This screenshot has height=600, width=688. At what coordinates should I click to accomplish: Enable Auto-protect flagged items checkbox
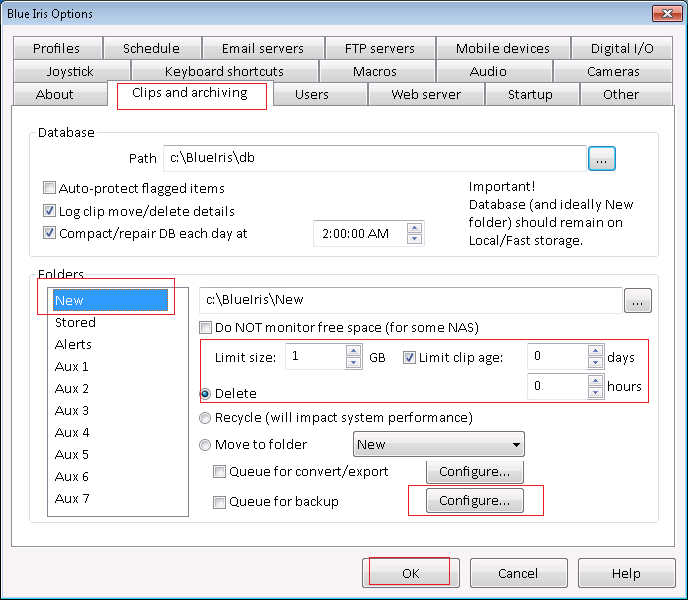[50, 188]
